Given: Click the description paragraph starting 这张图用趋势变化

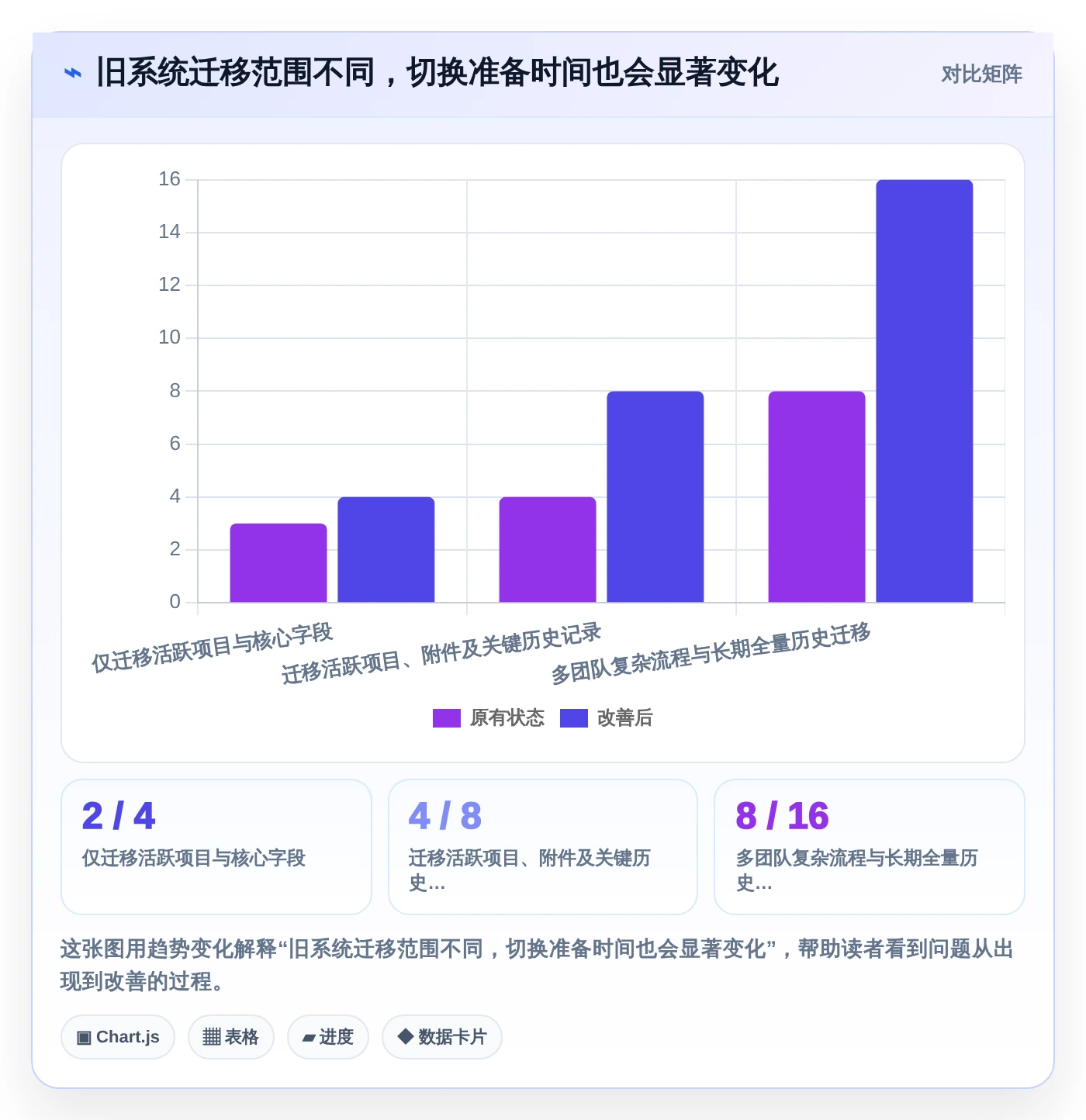Looking at the screenshot, I should [537, 965].
